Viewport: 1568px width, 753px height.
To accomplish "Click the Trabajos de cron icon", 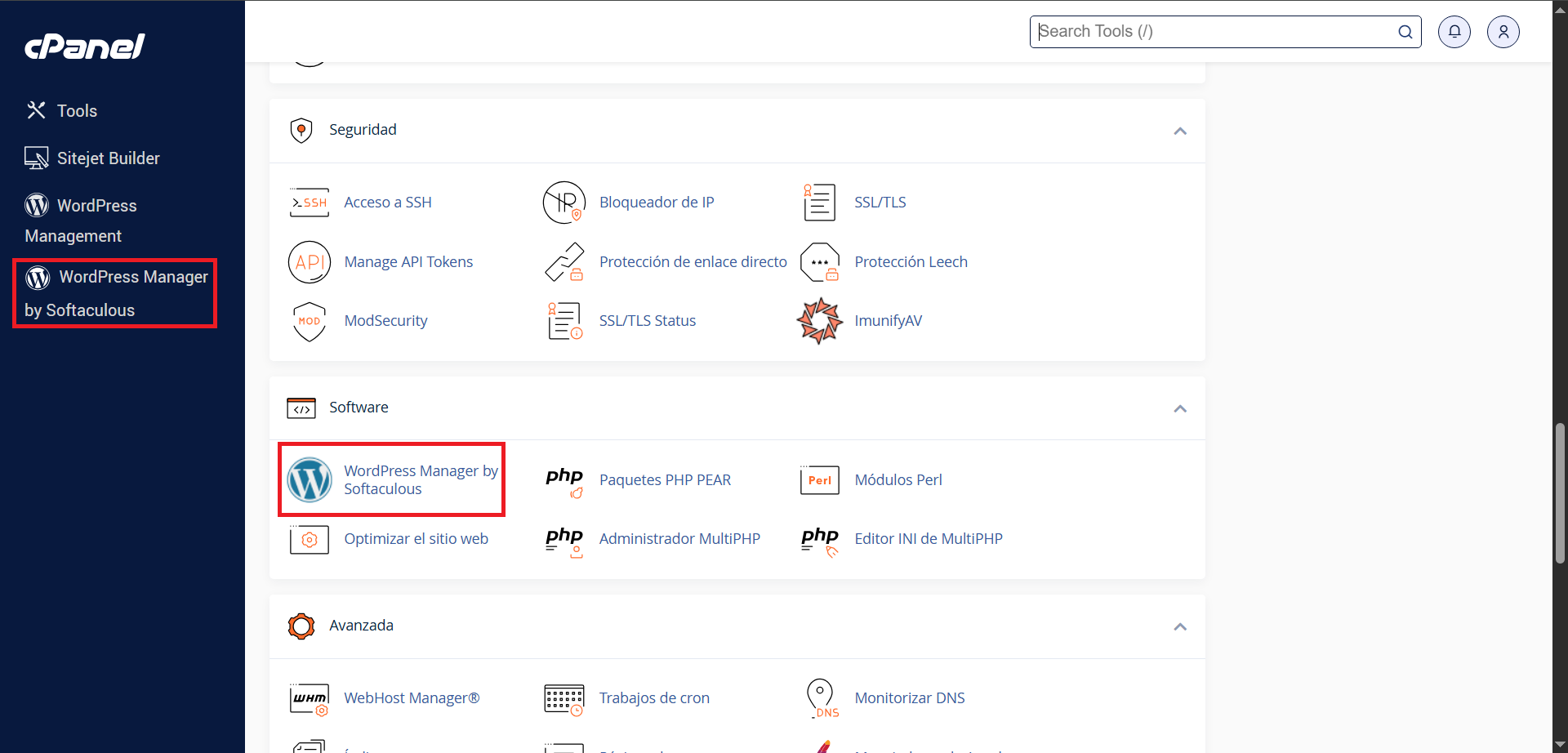I will point(564,699).
